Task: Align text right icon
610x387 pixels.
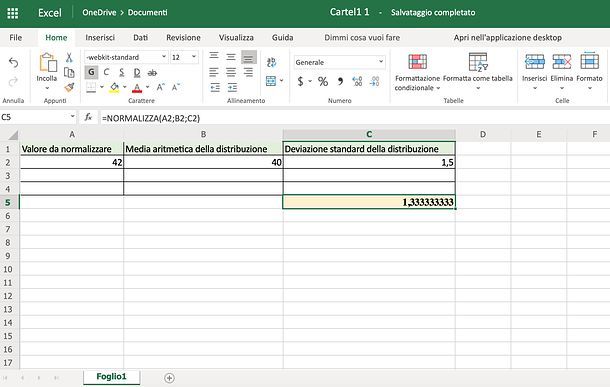Action: point(248,72)
